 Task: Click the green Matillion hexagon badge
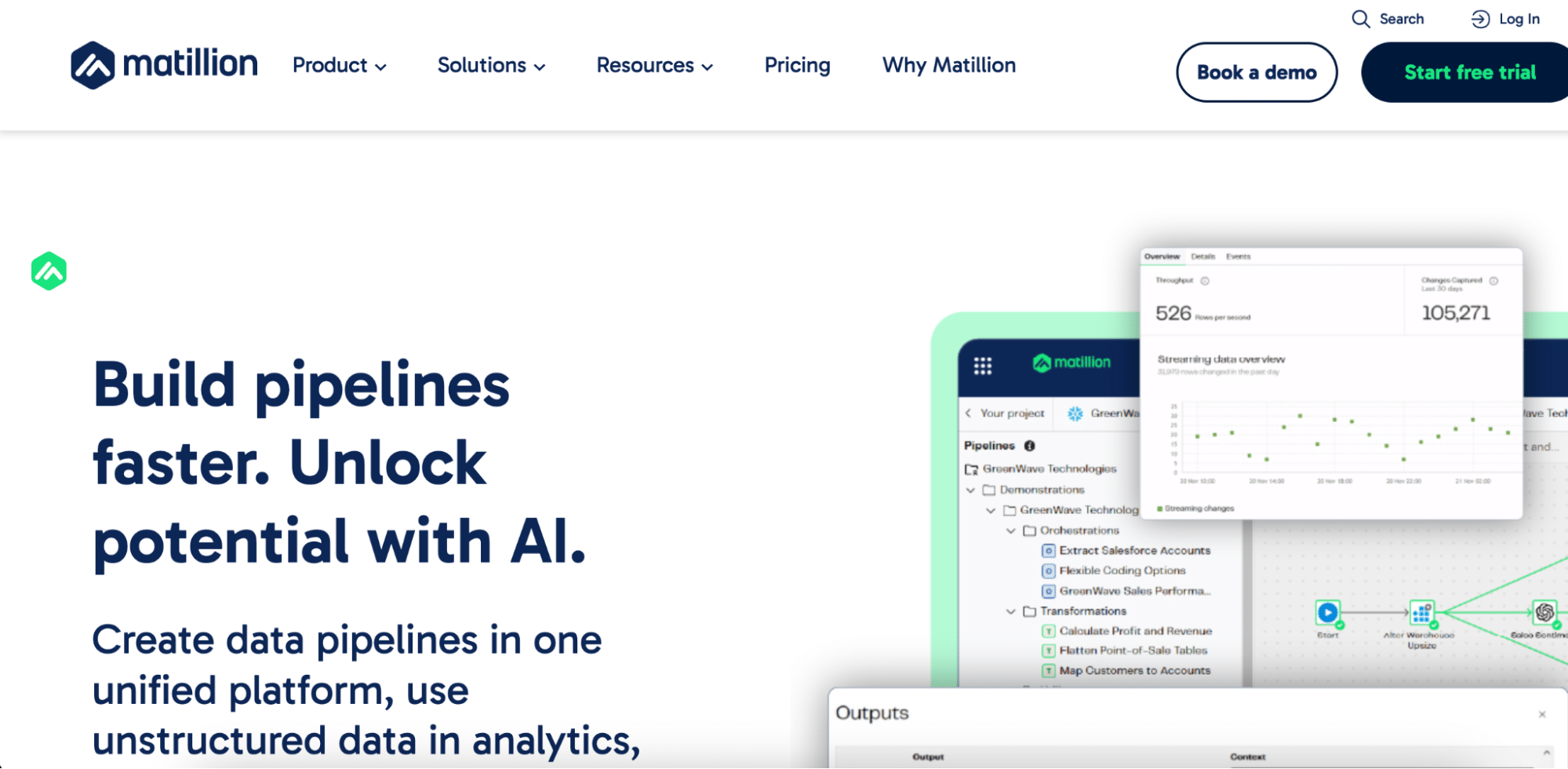pyautogui.click(x=49, y=271)
